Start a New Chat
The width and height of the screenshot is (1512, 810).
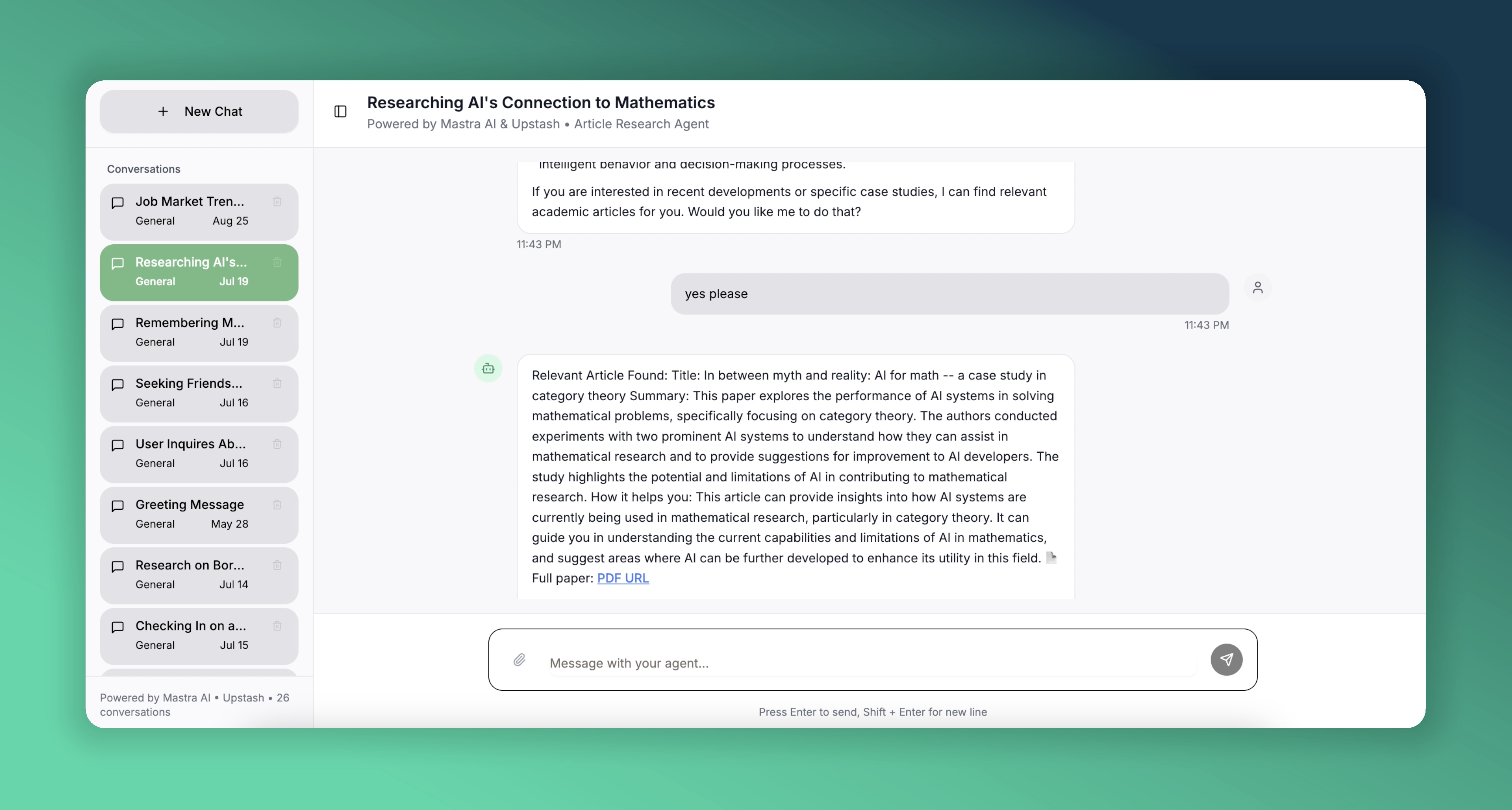[199, 111]
